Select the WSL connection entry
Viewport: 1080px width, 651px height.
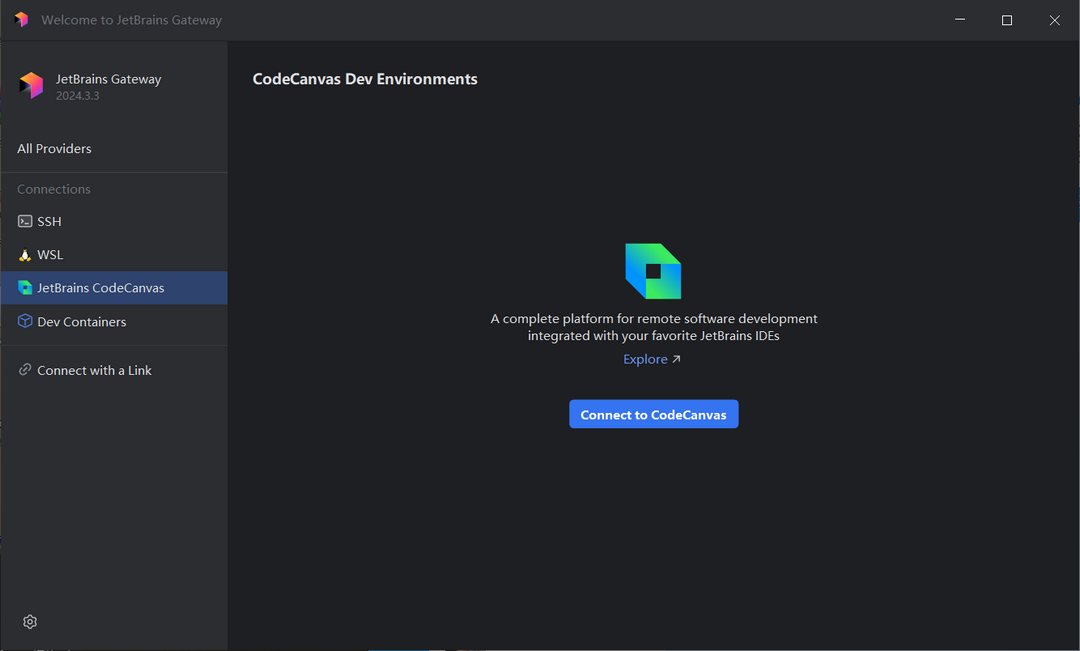50,254
